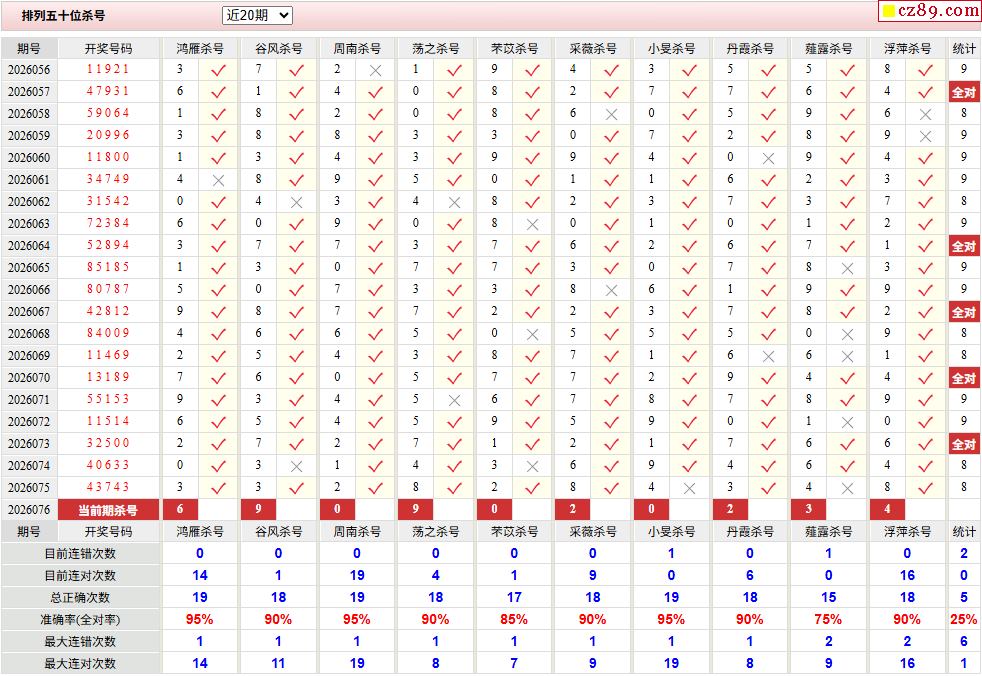Click the check mark for 芣苡杀号 in row 2026075
The height and width of the screenshot is (676, 982).
[532, 488]
